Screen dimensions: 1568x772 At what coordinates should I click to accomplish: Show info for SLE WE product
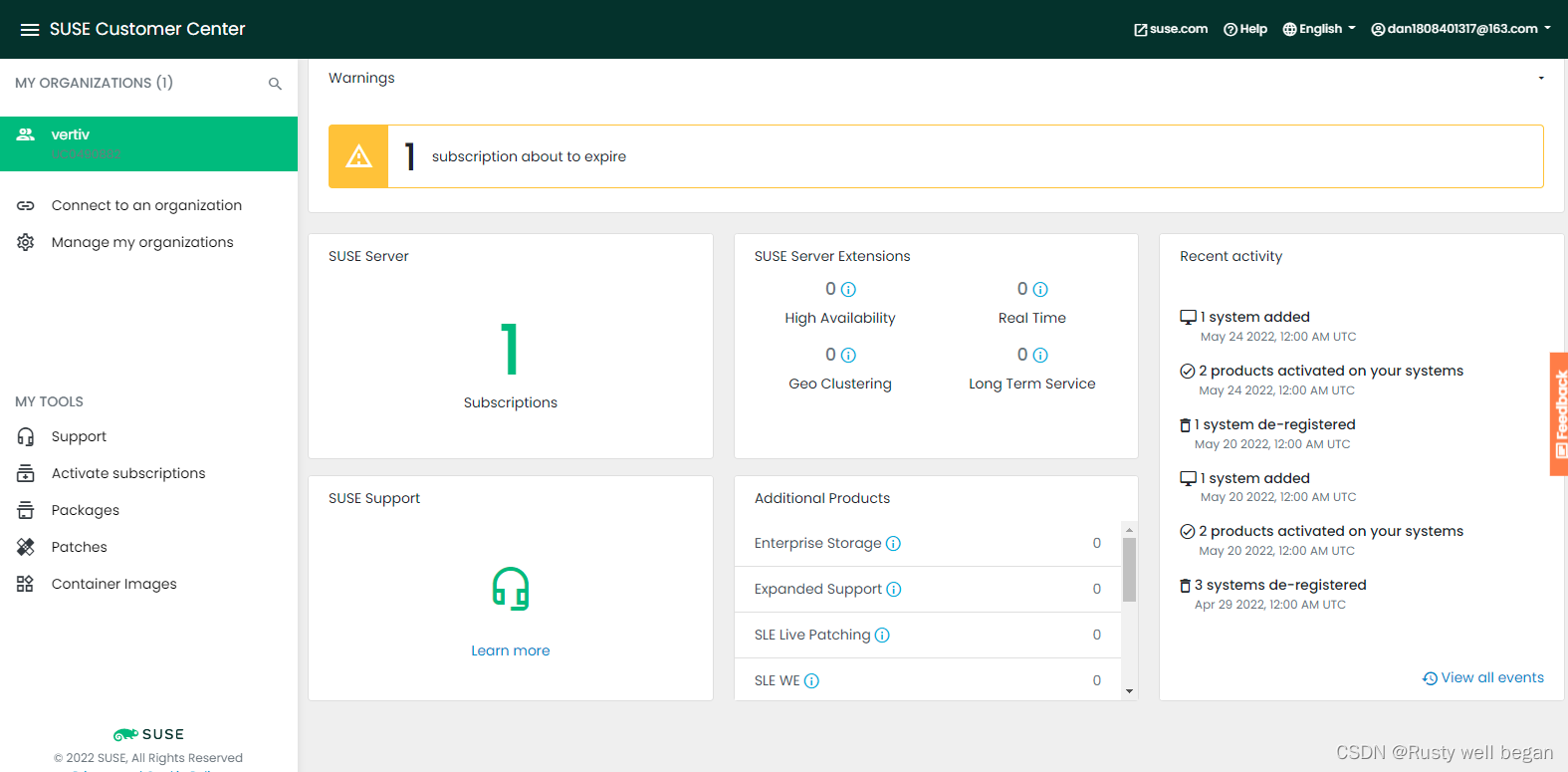click(x=811, y=681)
